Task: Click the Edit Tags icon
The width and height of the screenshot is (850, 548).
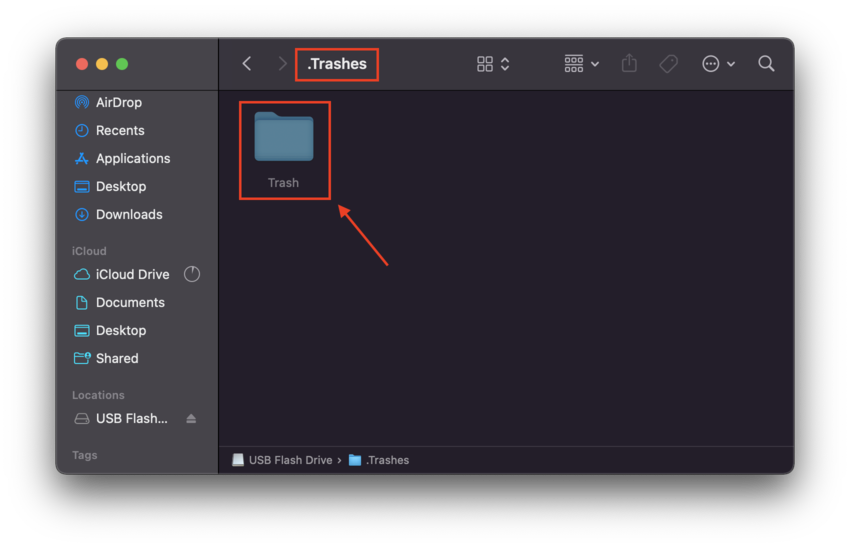Action: (668, 64)
